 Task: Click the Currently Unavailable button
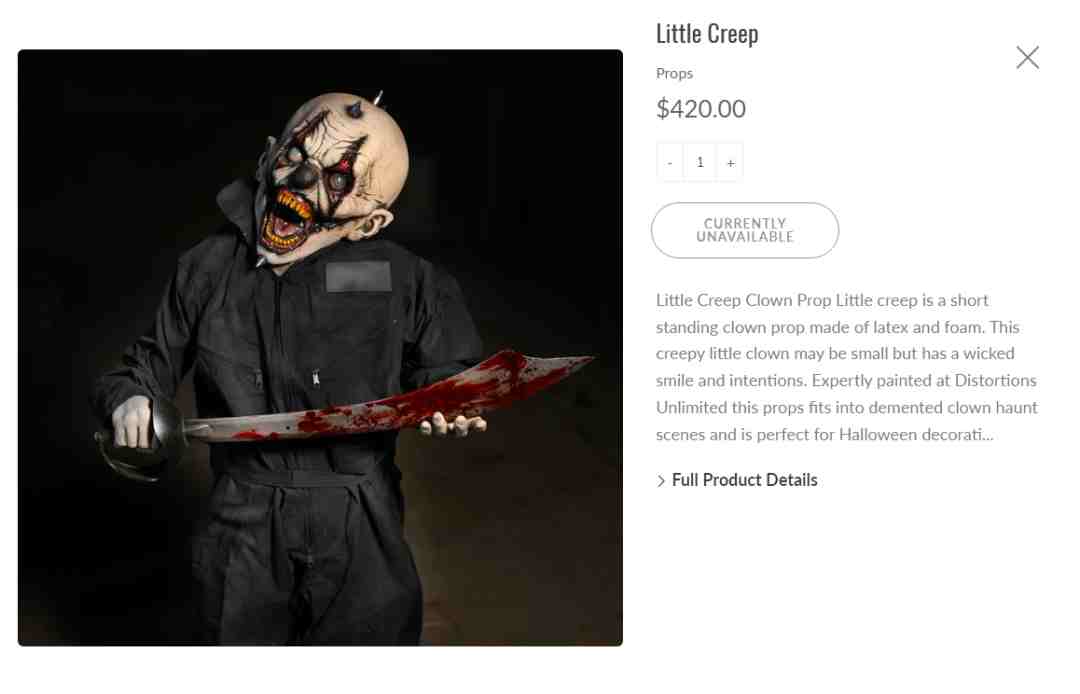(745, 231)
